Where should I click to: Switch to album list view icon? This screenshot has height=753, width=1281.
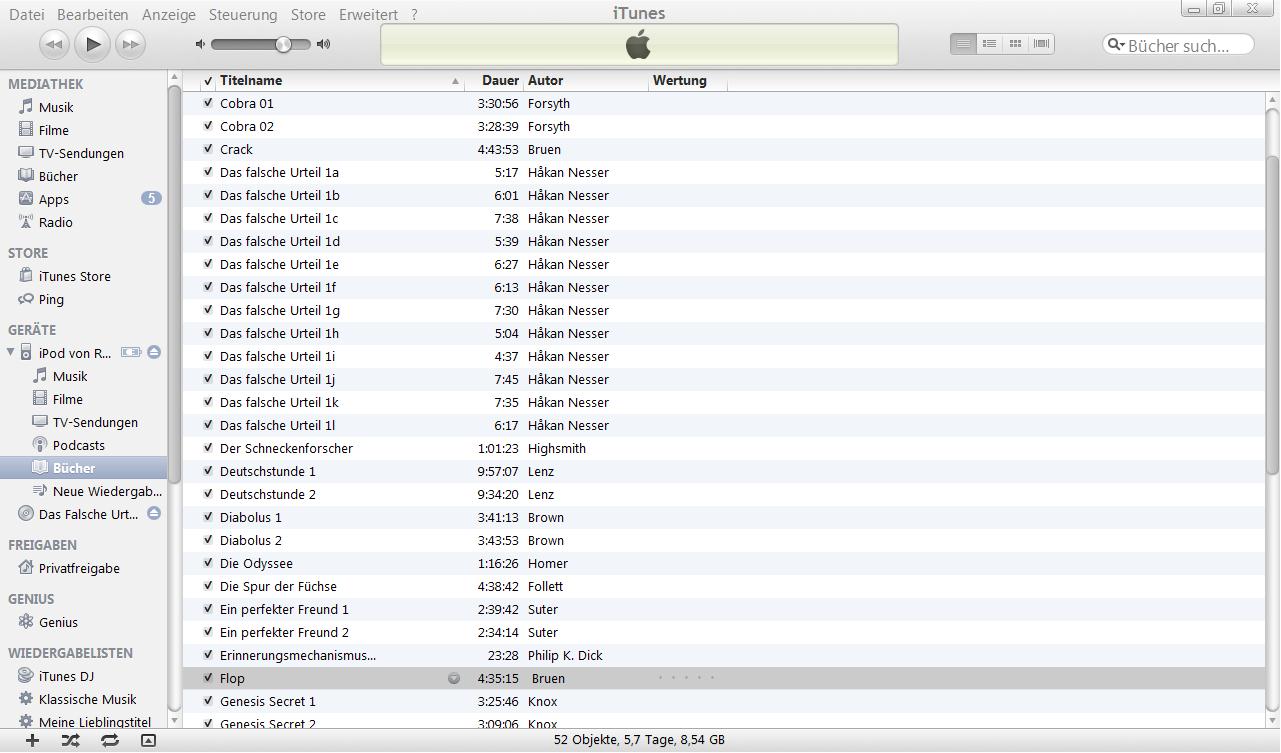[989, 44]
